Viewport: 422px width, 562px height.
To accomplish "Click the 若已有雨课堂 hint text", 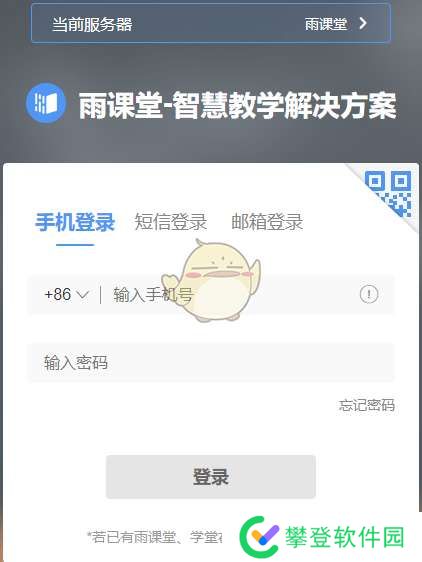I will pyautogui.click(x=155, y=537).
